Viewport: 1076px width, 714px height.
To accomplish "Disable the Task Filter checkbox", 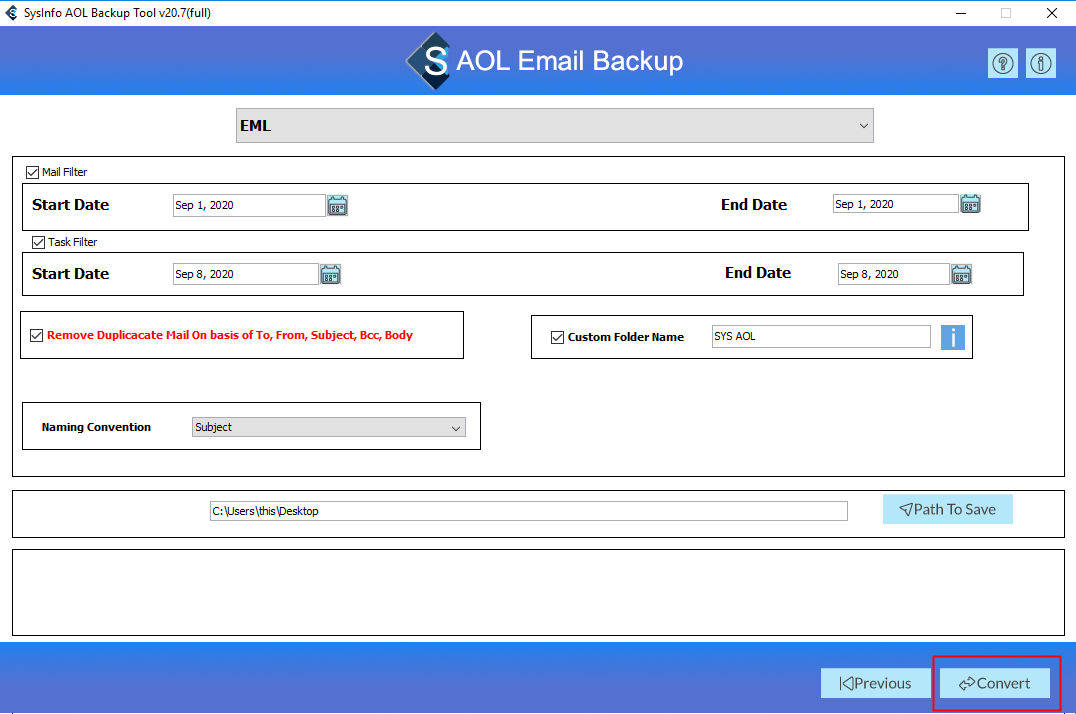I will pos(39,242).
